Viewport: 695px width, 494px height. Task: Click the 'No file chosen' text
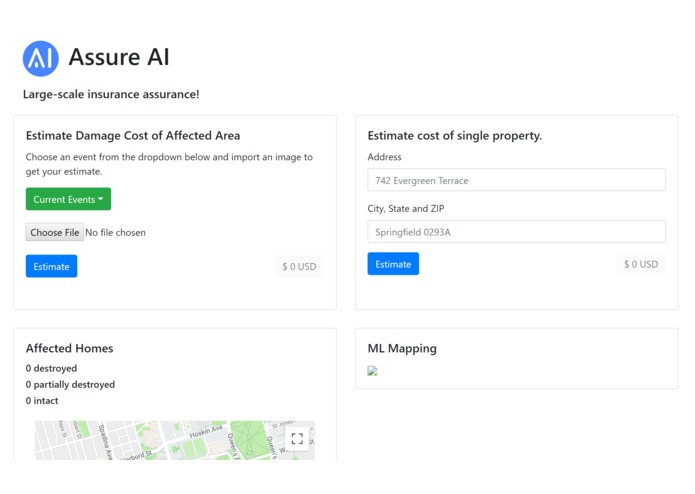click(x=115, y=233)
